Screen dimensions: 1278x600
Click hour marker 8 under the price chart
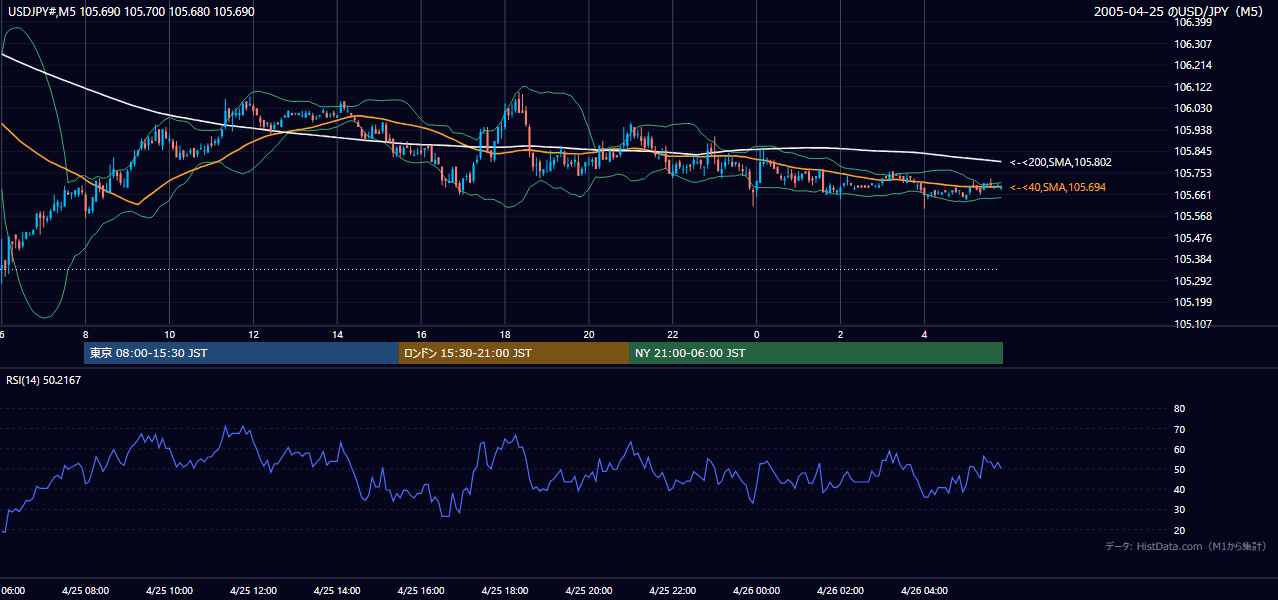click(86, 334)
